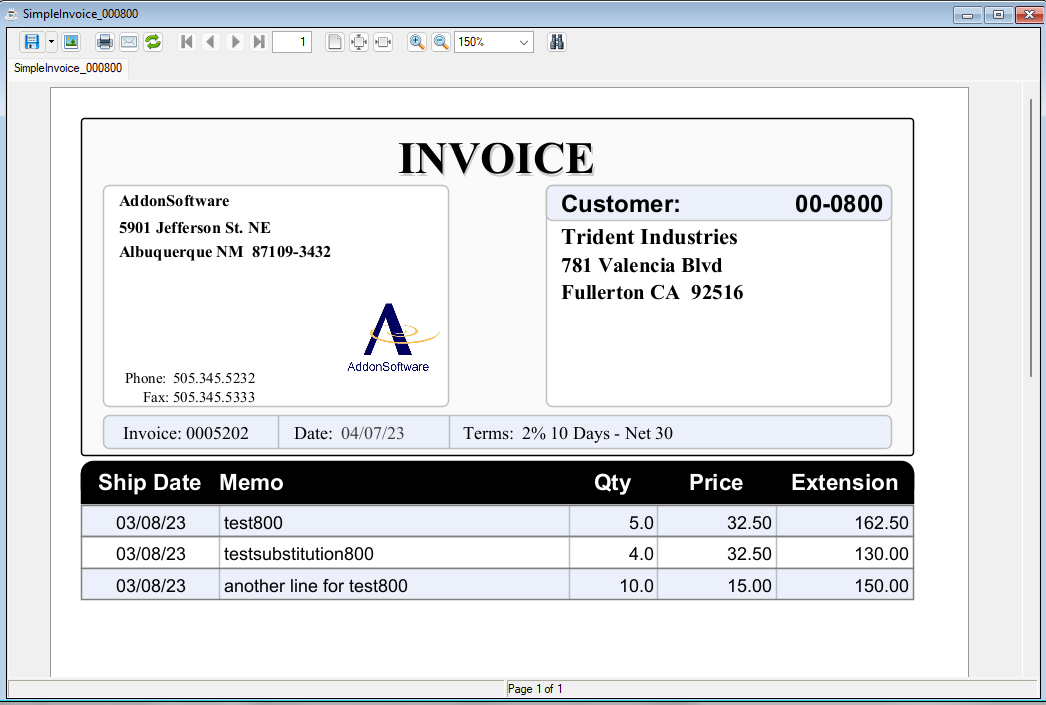Click the Page 1 of 1 status text

click(x=535, y=689)
